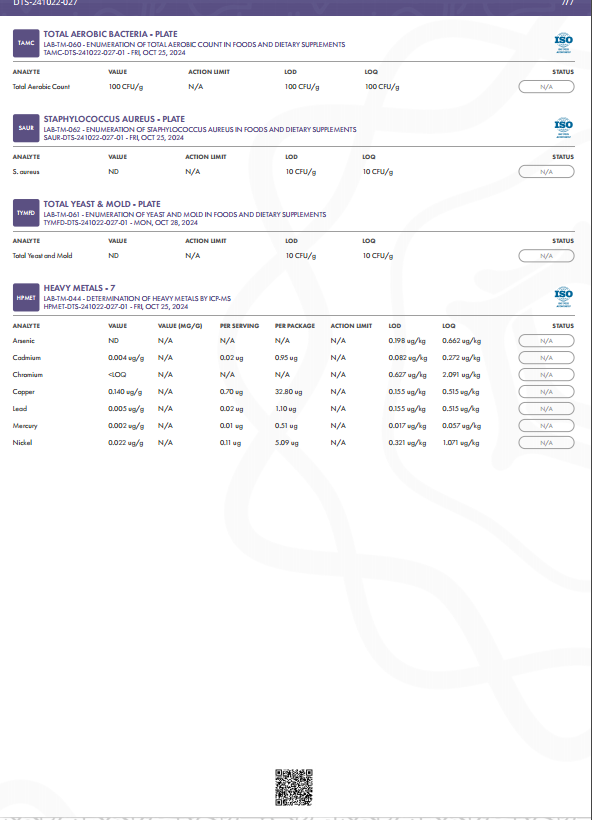Click the ISO logo beside Heavy Metals
Screen dimensions: 592x820
click(x=563, y=297)
